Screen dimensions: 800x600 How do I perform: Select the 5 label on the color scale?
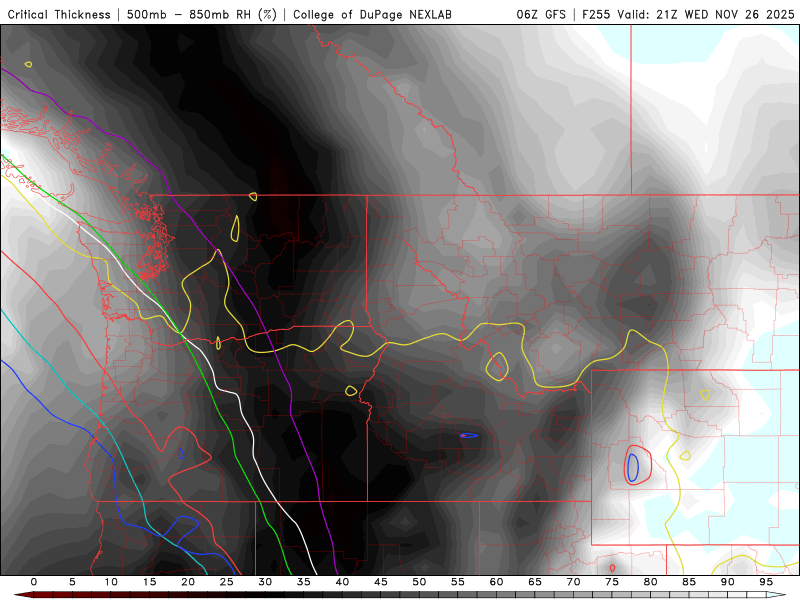[72, 582]
